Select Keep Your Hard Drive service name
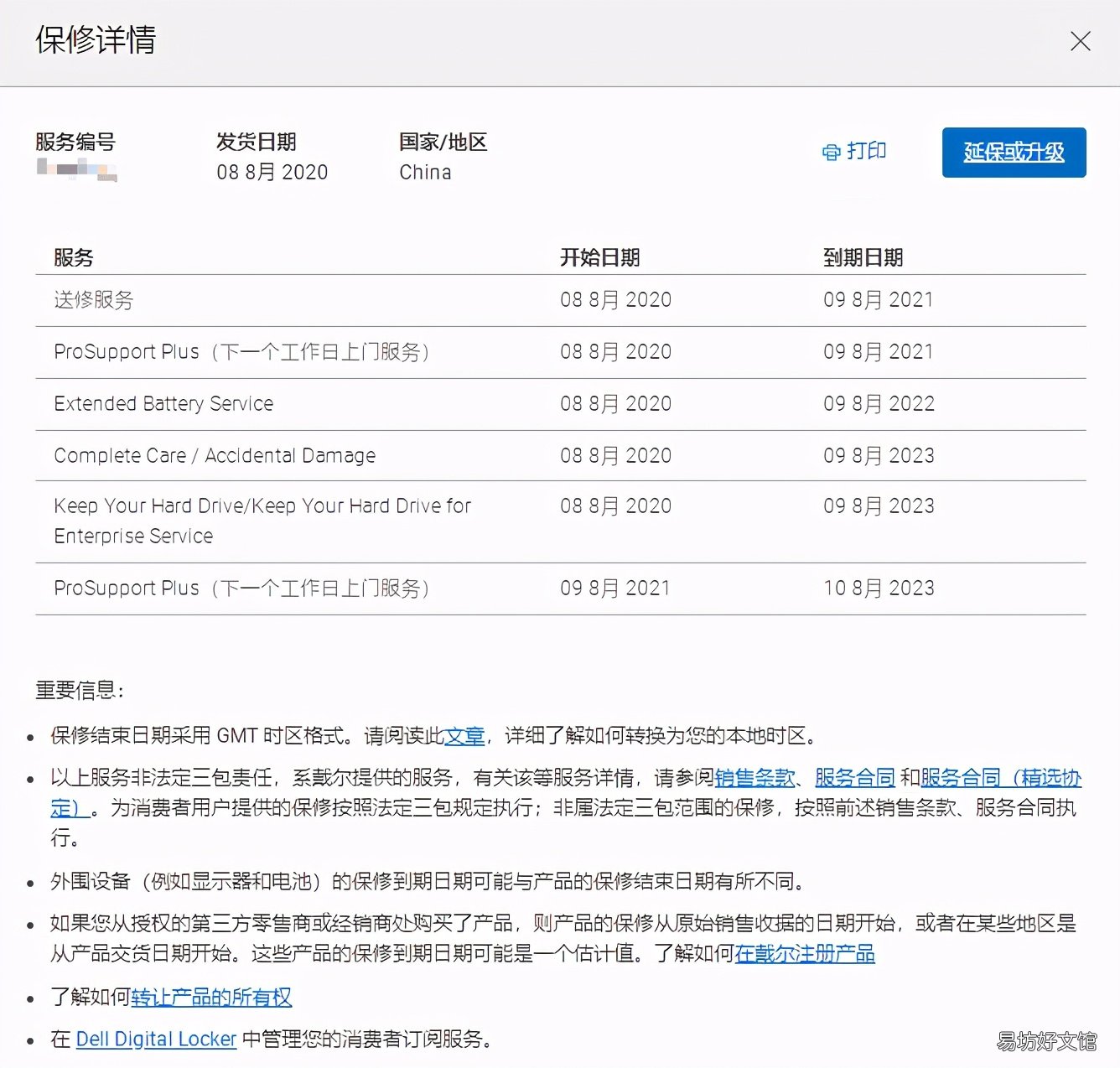Image resolution: width=1120 pixels, height=1068 pixels. click(262, 521)
